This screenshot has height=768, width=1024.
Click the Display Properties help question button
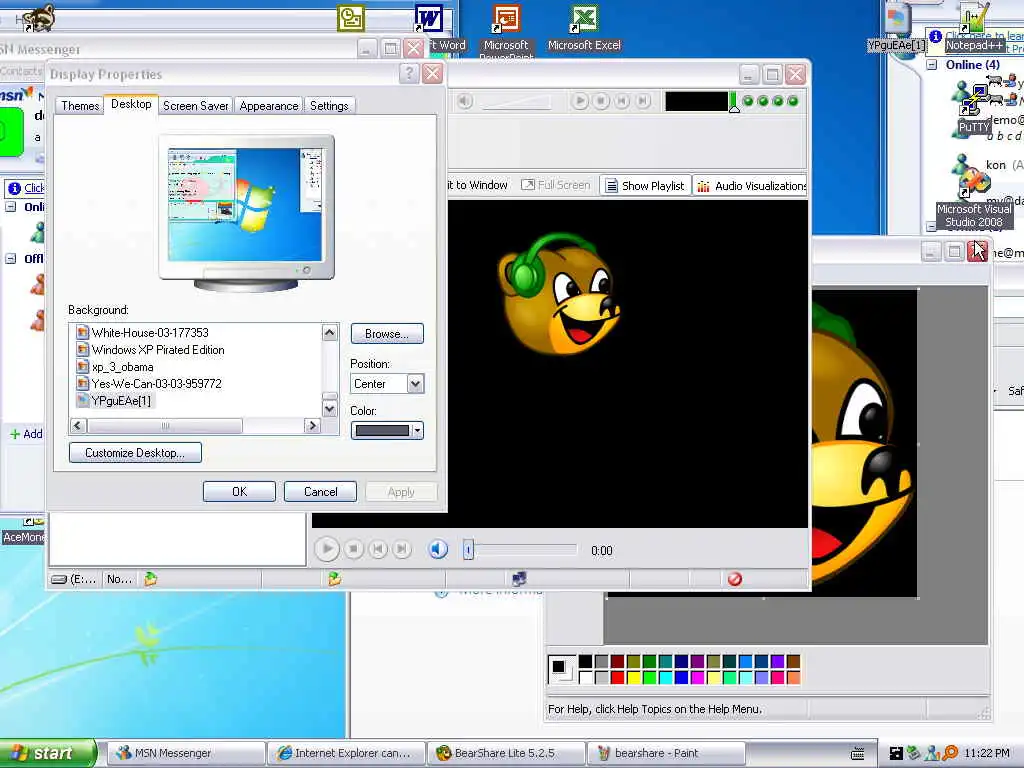click(x=409, y=73)
